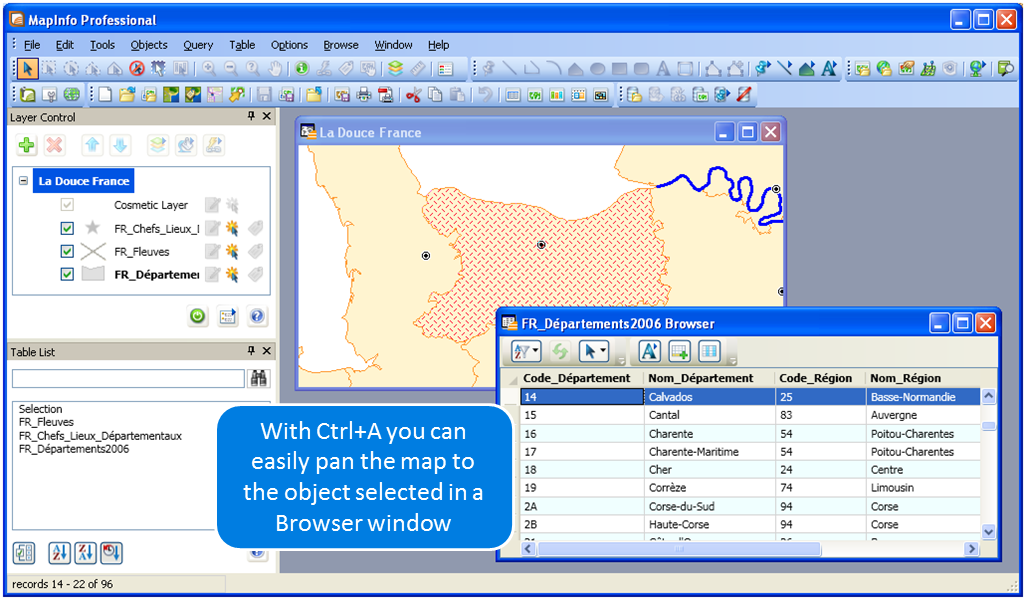Click the Browser vertical scrollbar down arrow
Image resolution: width=1028 pixels, height=601 pixels.
(988, 532)
